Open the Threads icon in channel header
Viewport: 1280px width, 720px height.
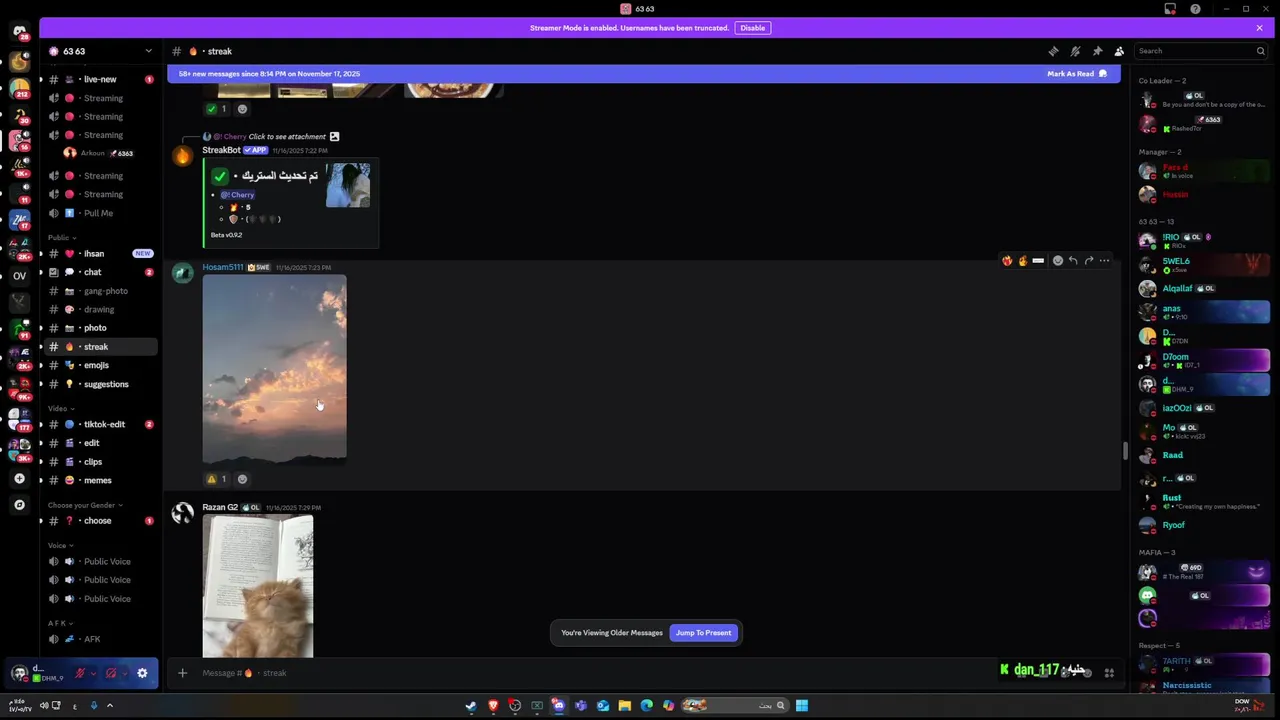[x=1053, y=51]
